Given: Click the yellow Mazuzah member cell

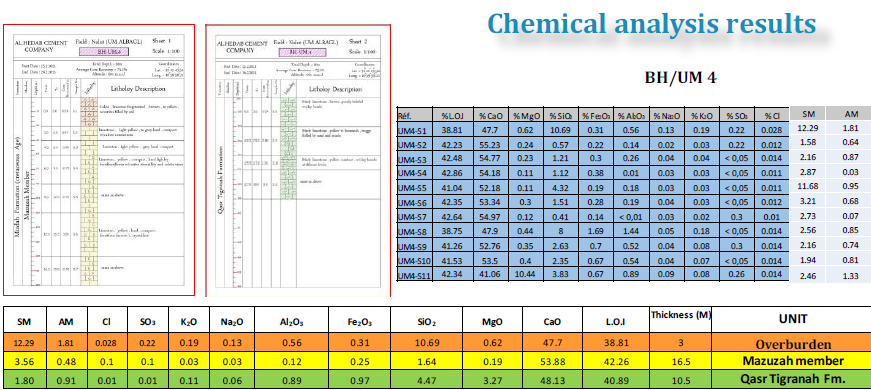Looking at the screenshot, I should pos(791,361).
